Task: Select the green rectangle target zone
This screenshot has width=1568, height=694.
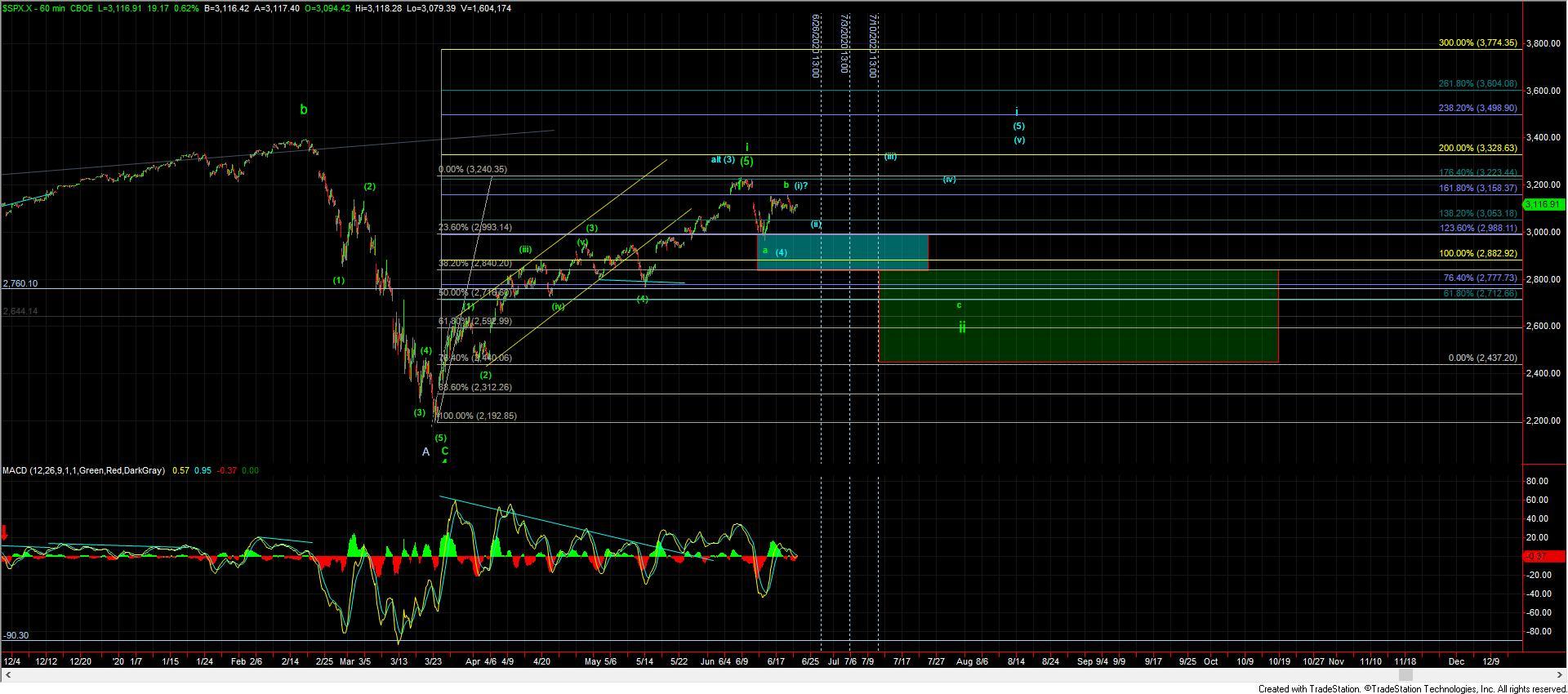Action: click(x=1078, y=316)
